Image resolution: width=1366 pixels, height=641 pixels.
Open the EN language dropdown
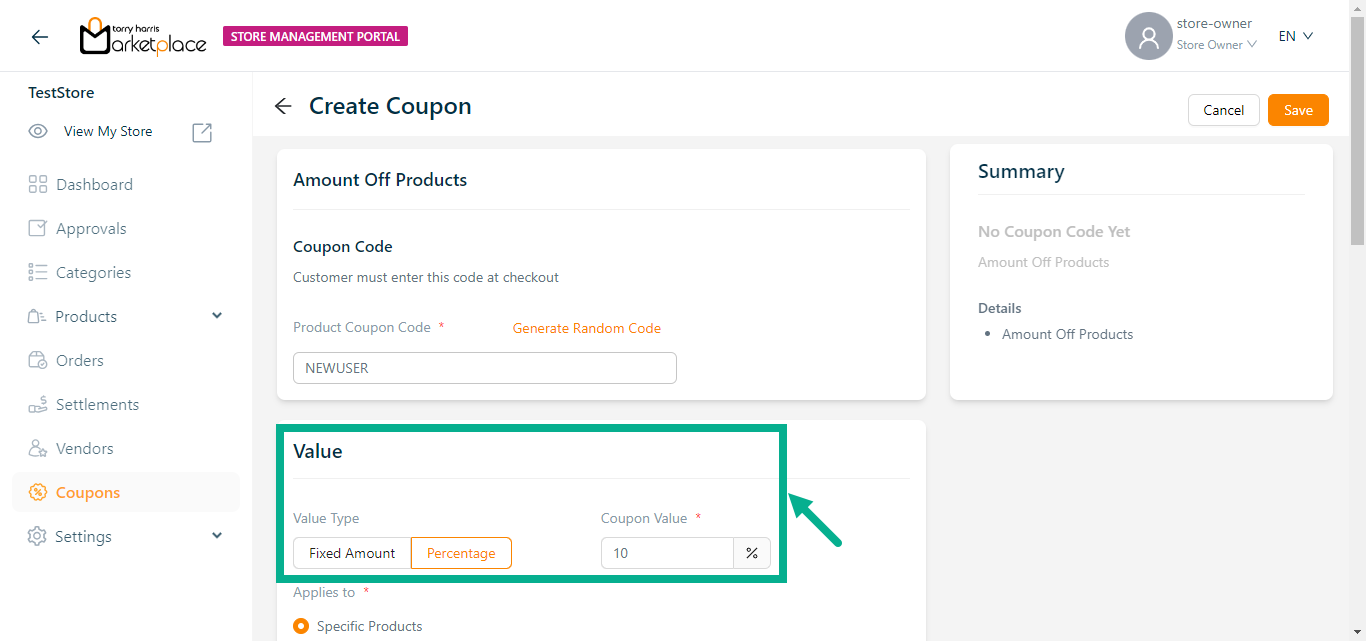1295,36
